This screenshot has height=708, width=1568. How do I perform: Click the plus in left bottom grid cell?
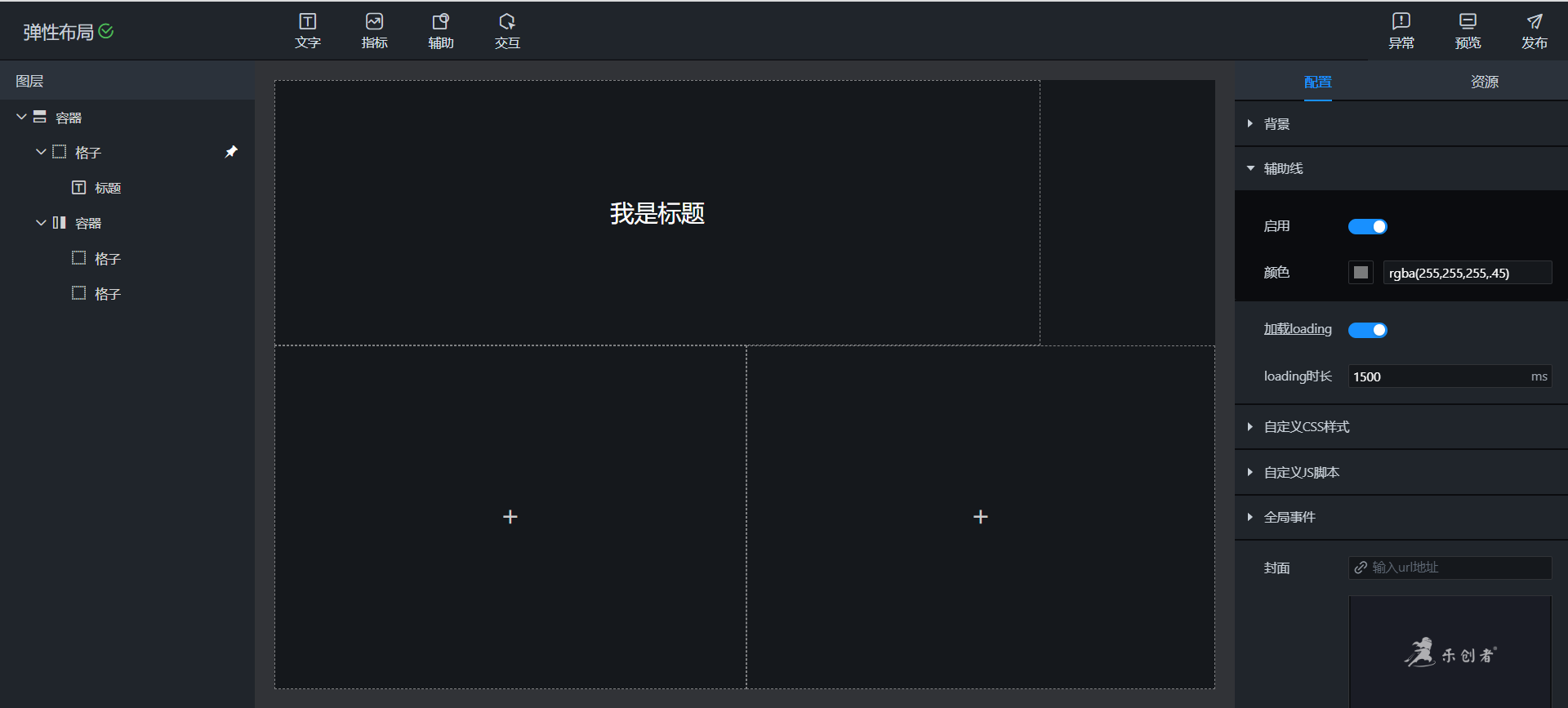(510, 517)
